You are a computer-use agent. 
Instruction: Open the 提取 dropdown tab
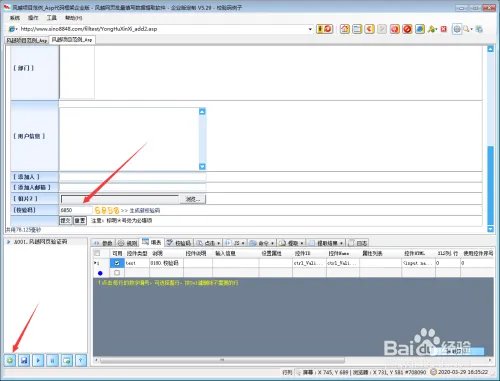click(291, 243)
